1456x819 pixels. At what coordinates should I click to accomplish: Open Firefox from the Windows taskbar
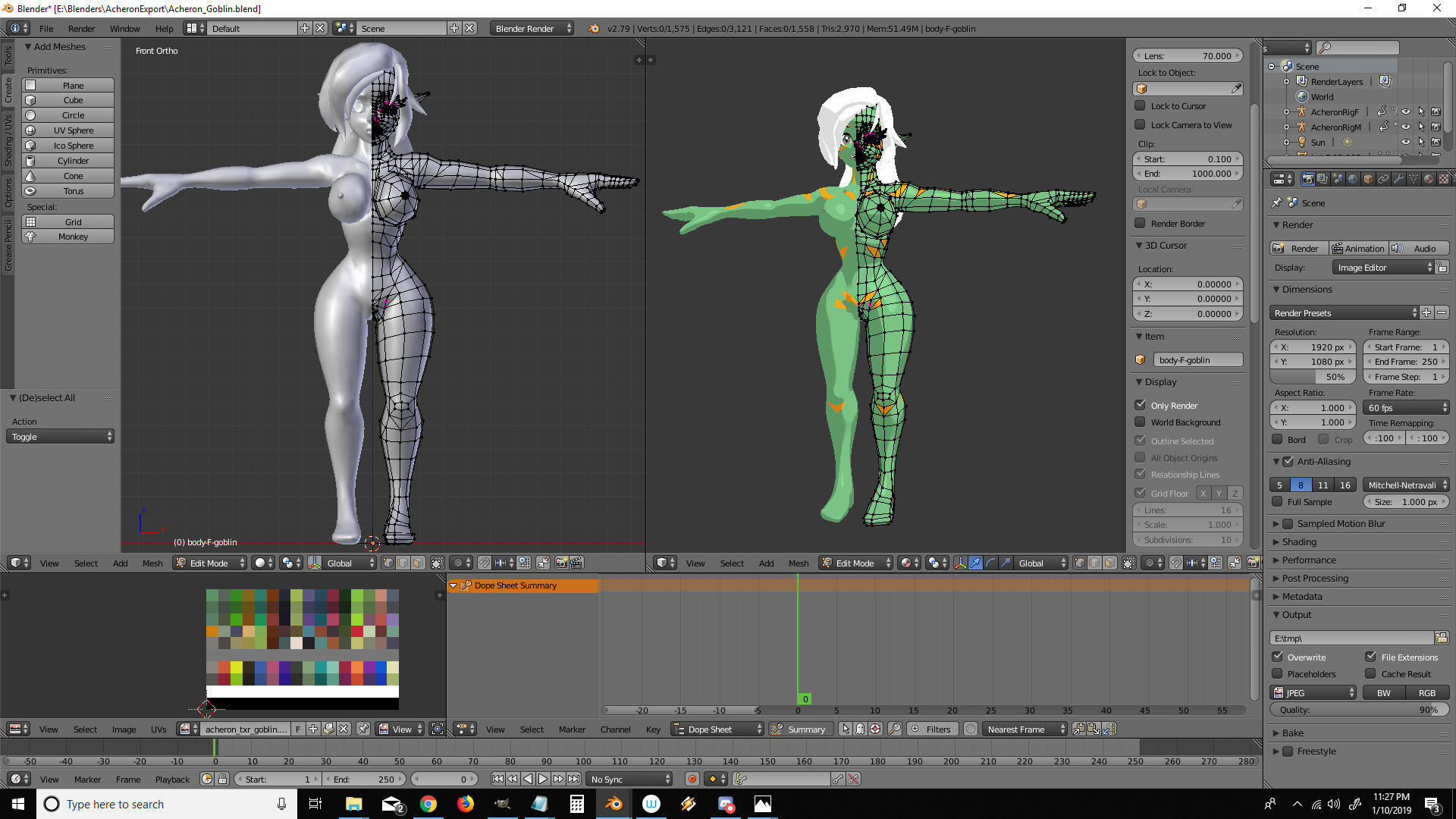point(466,804)
